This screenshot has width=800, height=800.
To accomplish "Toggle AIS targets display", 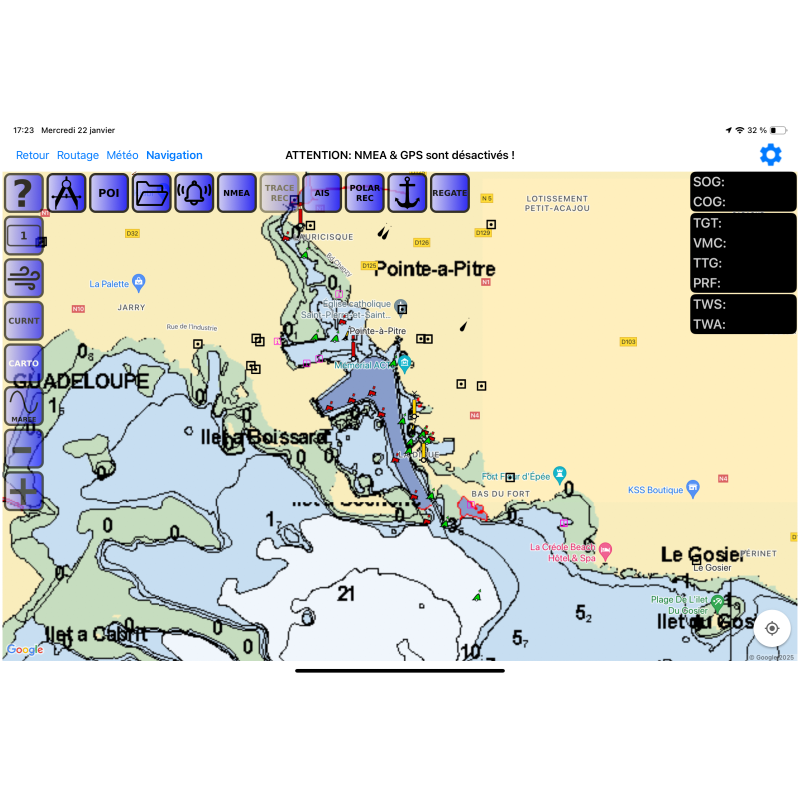I will click(322, 193).
